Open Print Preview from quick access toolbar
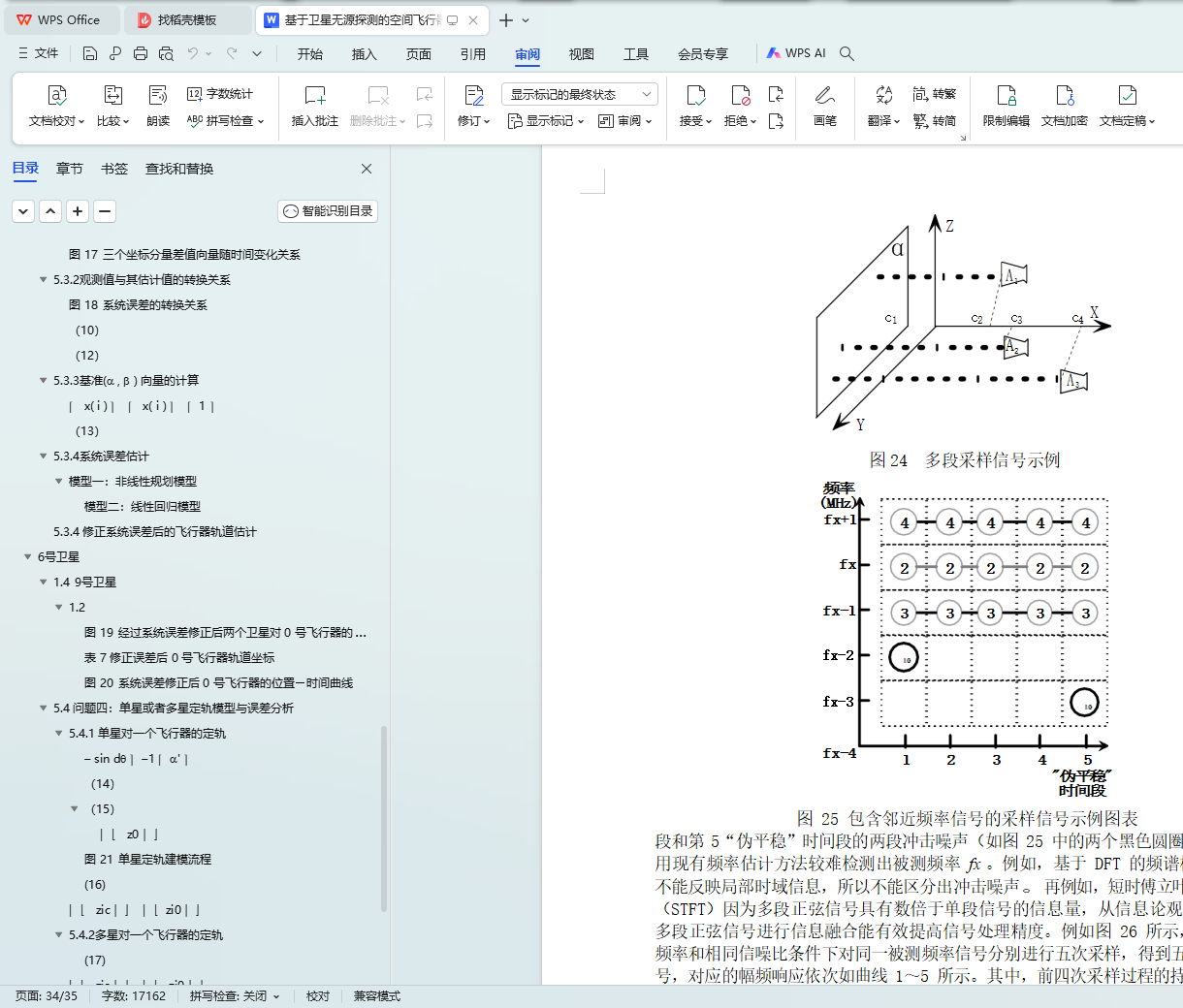Image resolution: width=1183 pixels, height=1008 pixels. 166,53
